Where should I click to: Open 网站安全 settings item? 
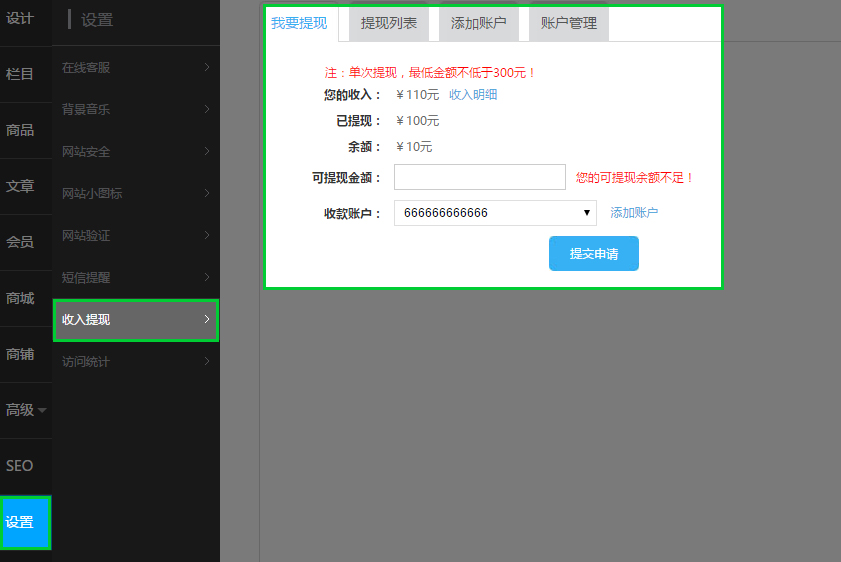(135, 152)
